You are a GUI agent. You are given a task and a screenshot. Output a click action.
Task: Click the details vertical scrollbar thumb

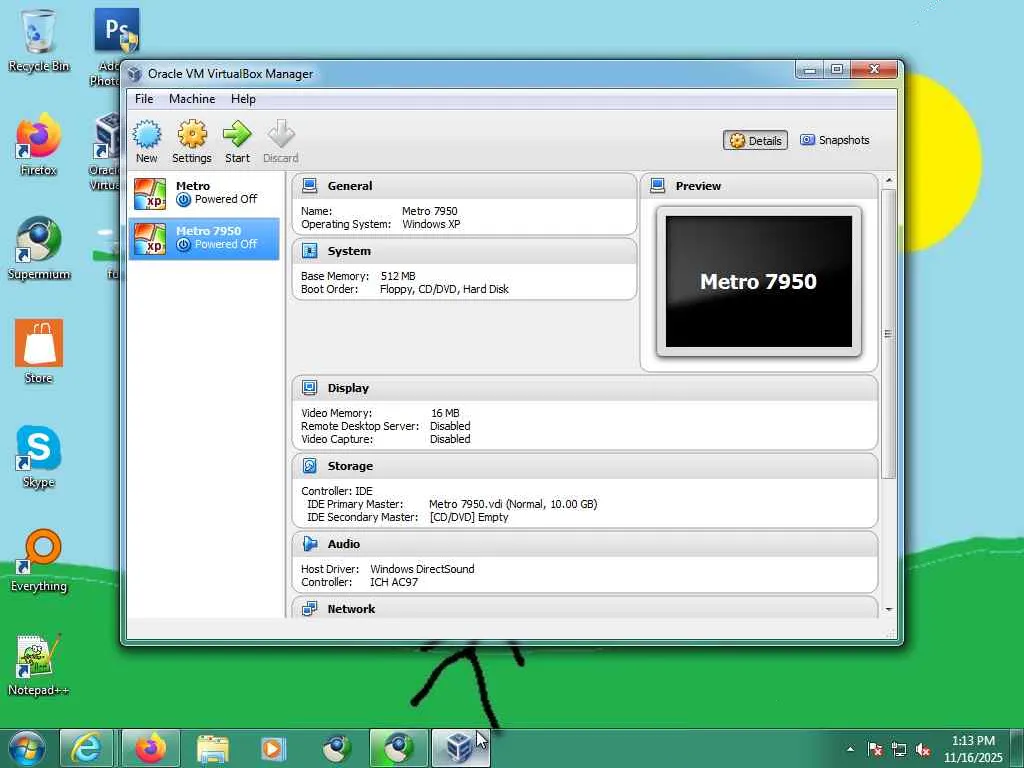(x=888, y=334)
